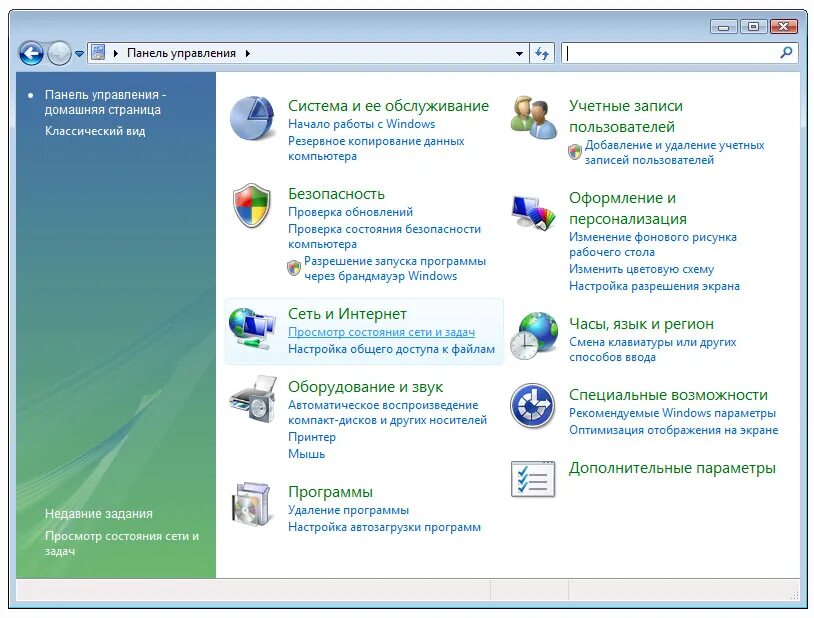Screen dimensions: 814x618
Task: Click 'Изменение фонового рисунка рабочего стола' link
Action: click(x=653, y=245)
